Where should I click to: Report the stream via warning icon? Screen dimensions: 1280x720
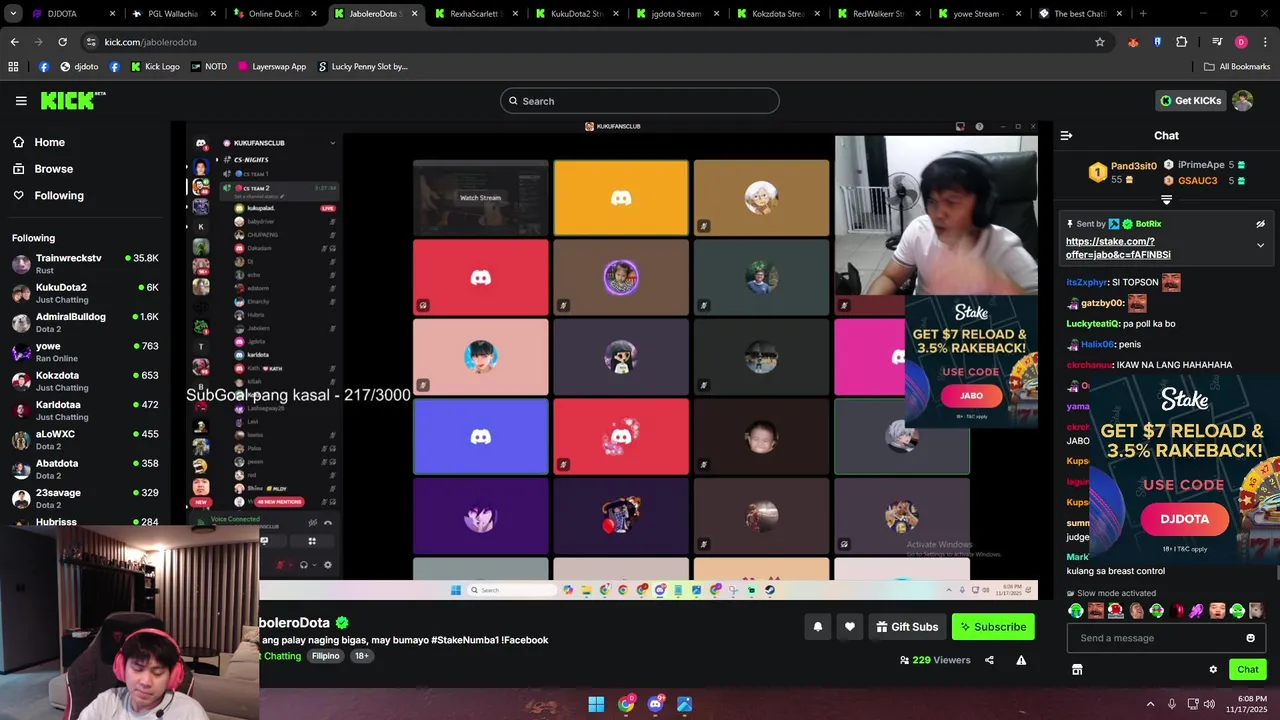1021,660
